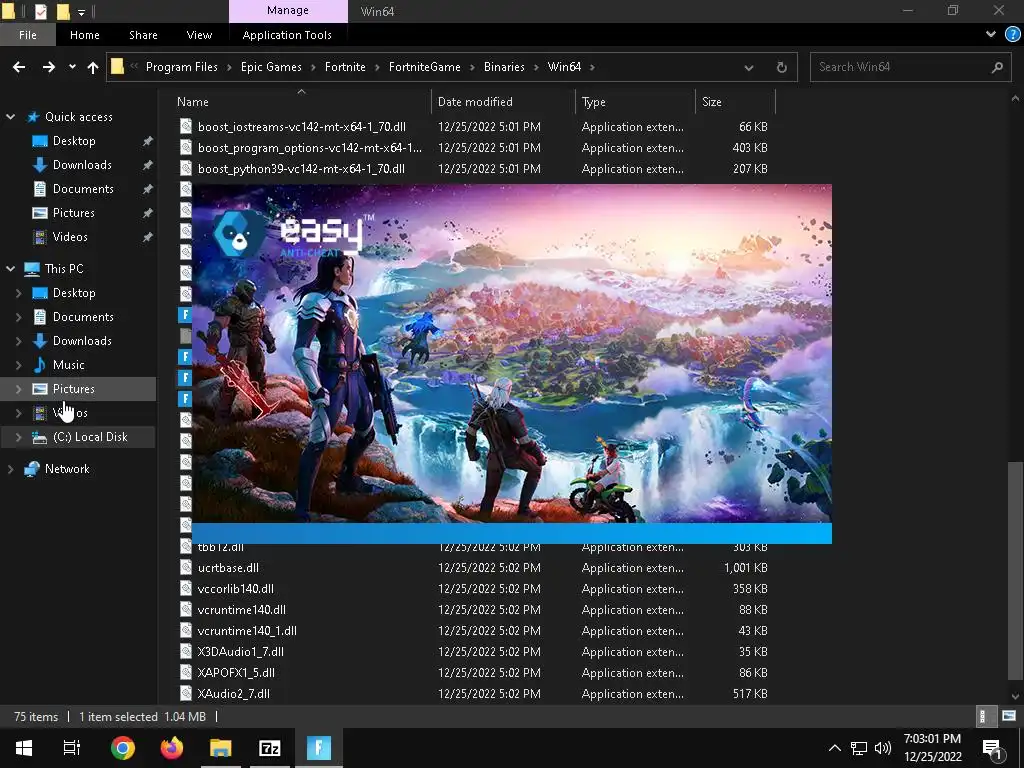Switch to Home ribbon tab
The height and width of the screenshot is (768, 1024).
(85, 35)
